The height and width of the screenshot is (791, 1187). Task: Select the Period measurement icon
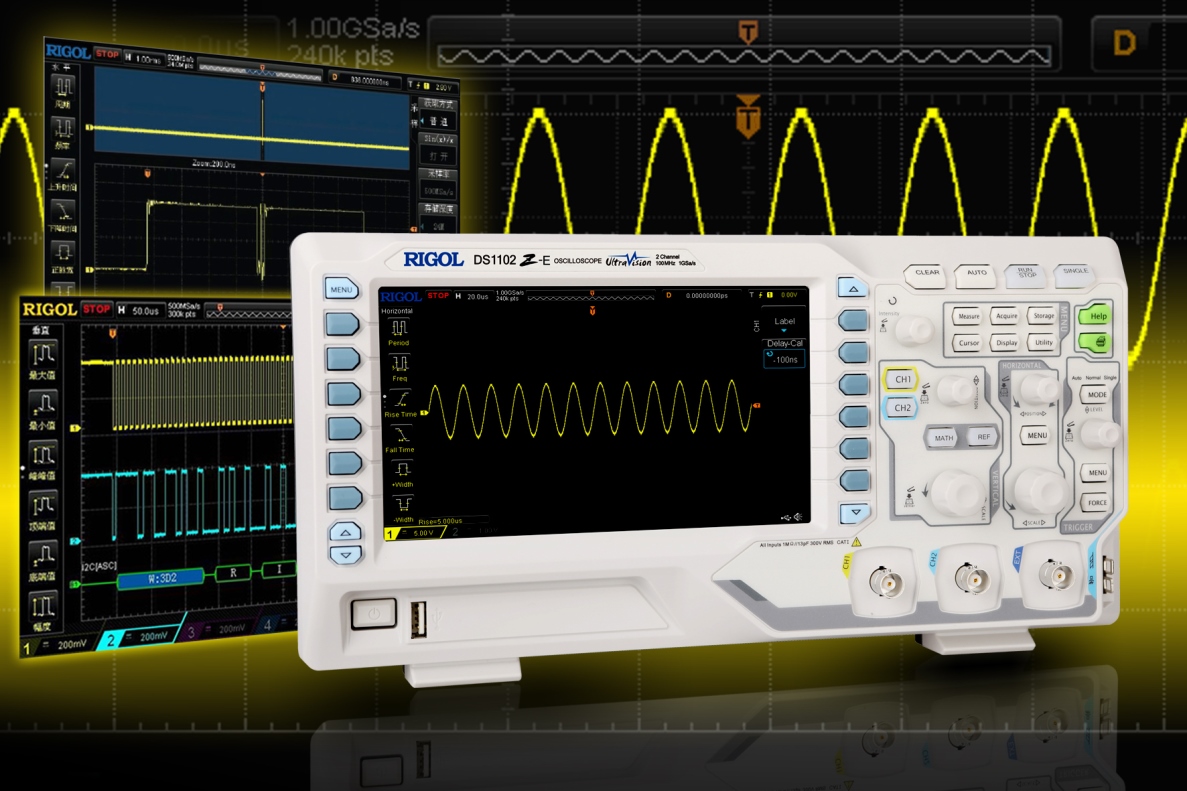(399, 328)
